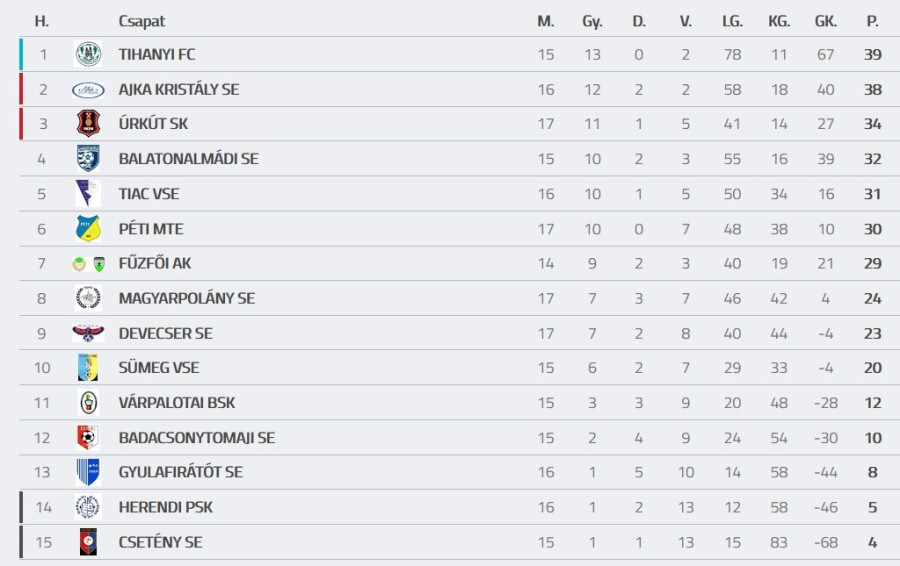Image resolution: width=900 pixels, height=566 pixels.
Task: Sort by the GK. goal difference header
Action: pos(825,21)
